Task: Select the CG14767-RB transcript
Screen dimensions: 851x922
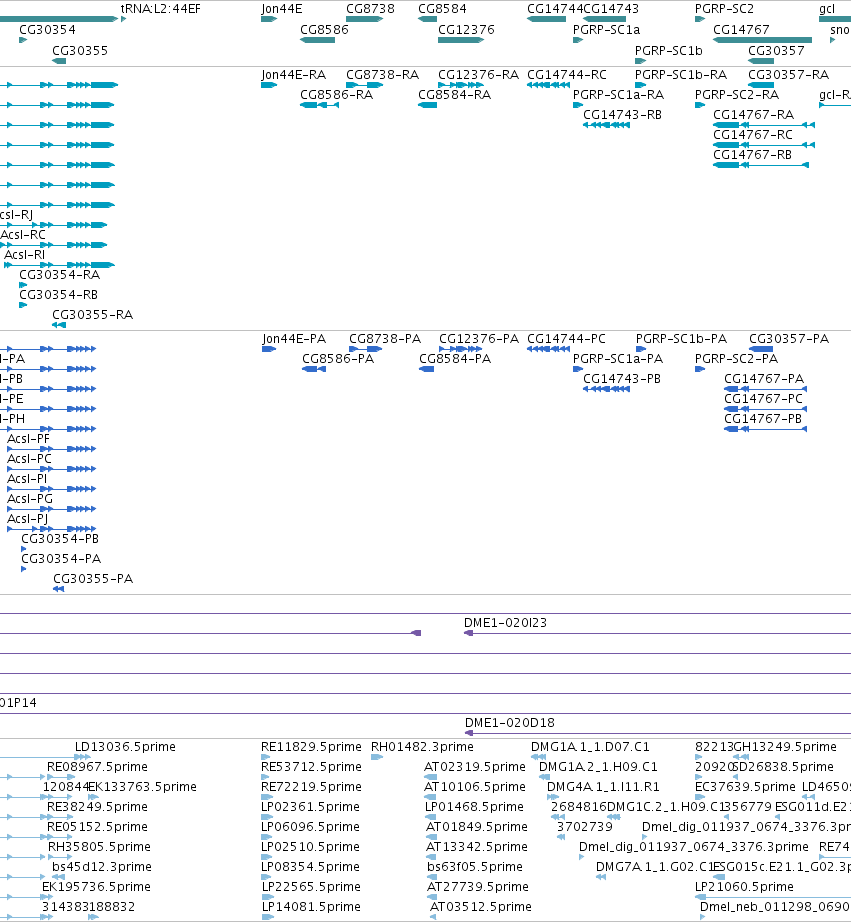Action: pyautogui.click(x=761, y=165)
